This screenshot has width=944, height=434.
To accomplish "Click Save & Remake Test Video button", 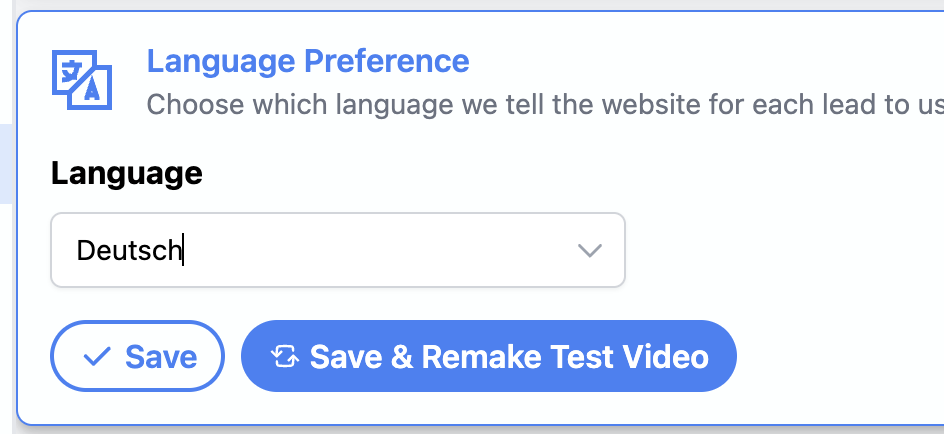I will coord(489,356).
